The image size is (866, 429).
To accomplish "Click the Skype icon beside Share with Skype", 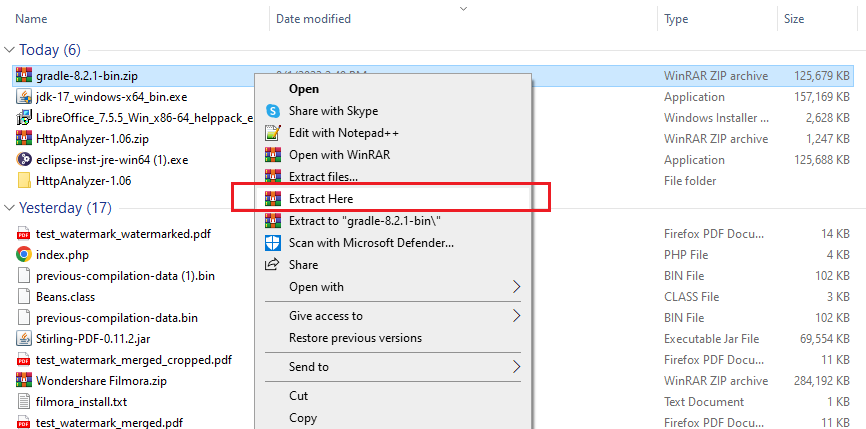I will tap(272, 111).
